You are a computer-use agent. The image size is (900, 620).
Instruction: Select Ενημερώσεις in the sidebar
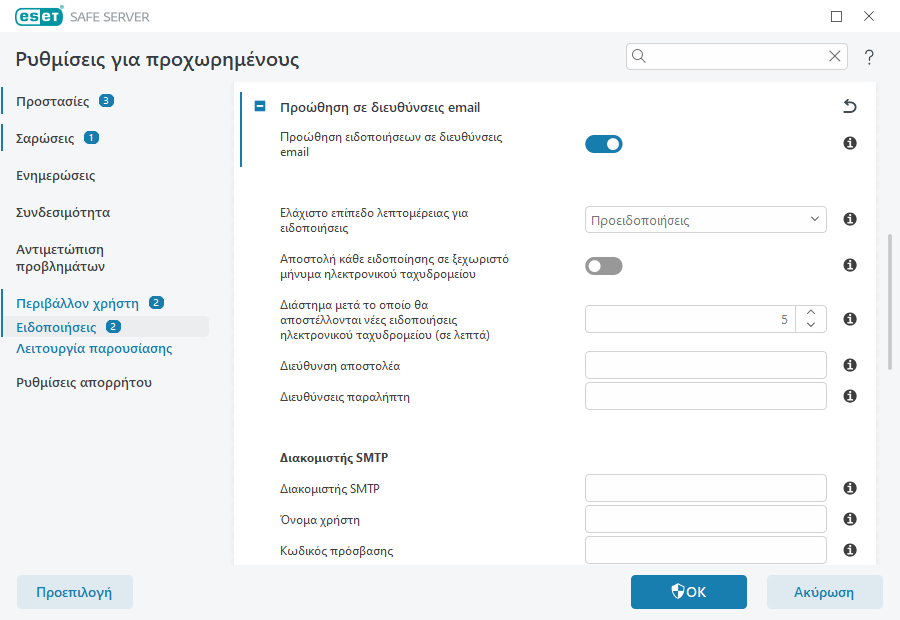[58, 176]
